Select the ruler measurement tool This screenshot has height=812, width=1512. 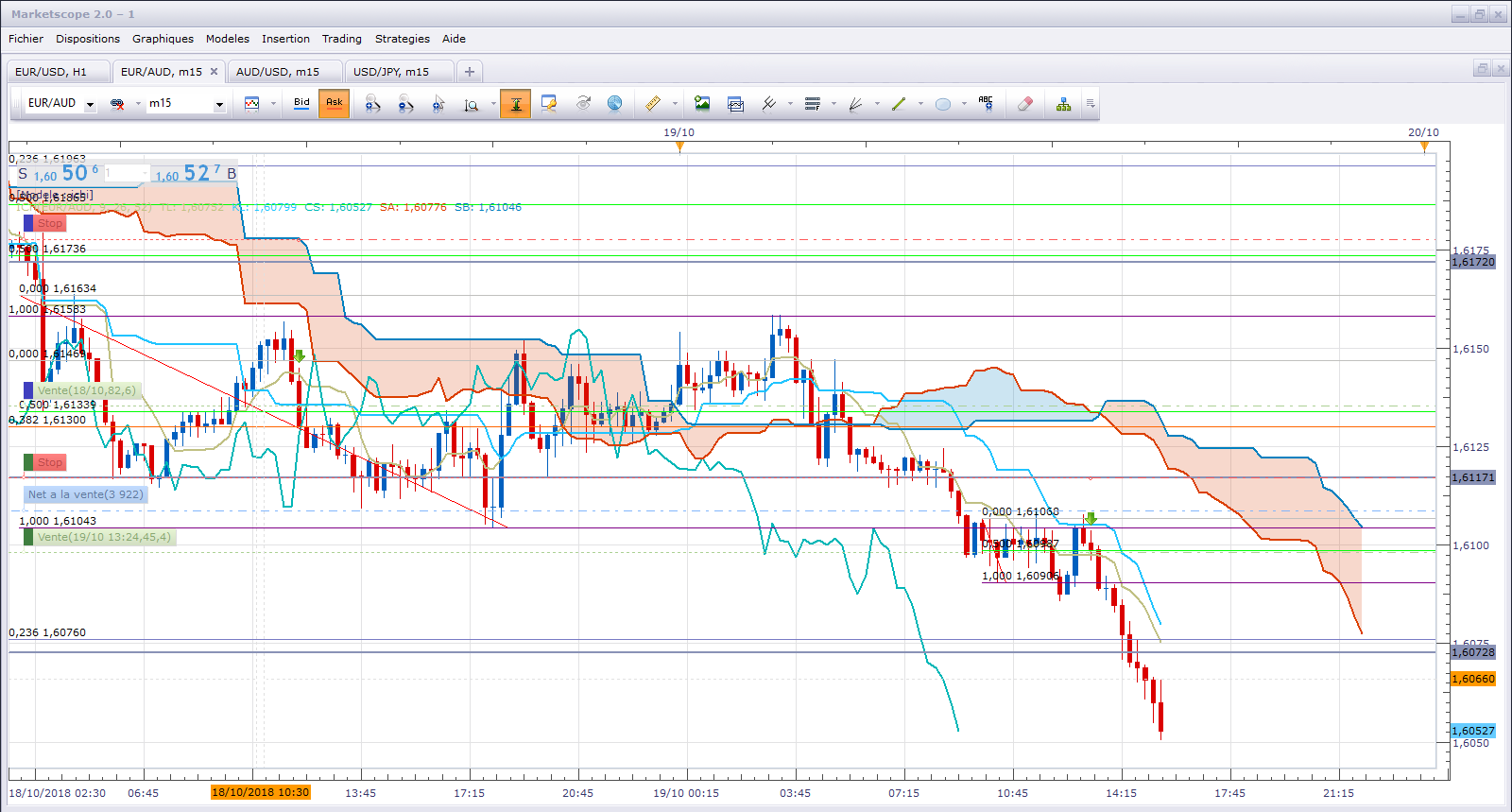tap(653, 104)
